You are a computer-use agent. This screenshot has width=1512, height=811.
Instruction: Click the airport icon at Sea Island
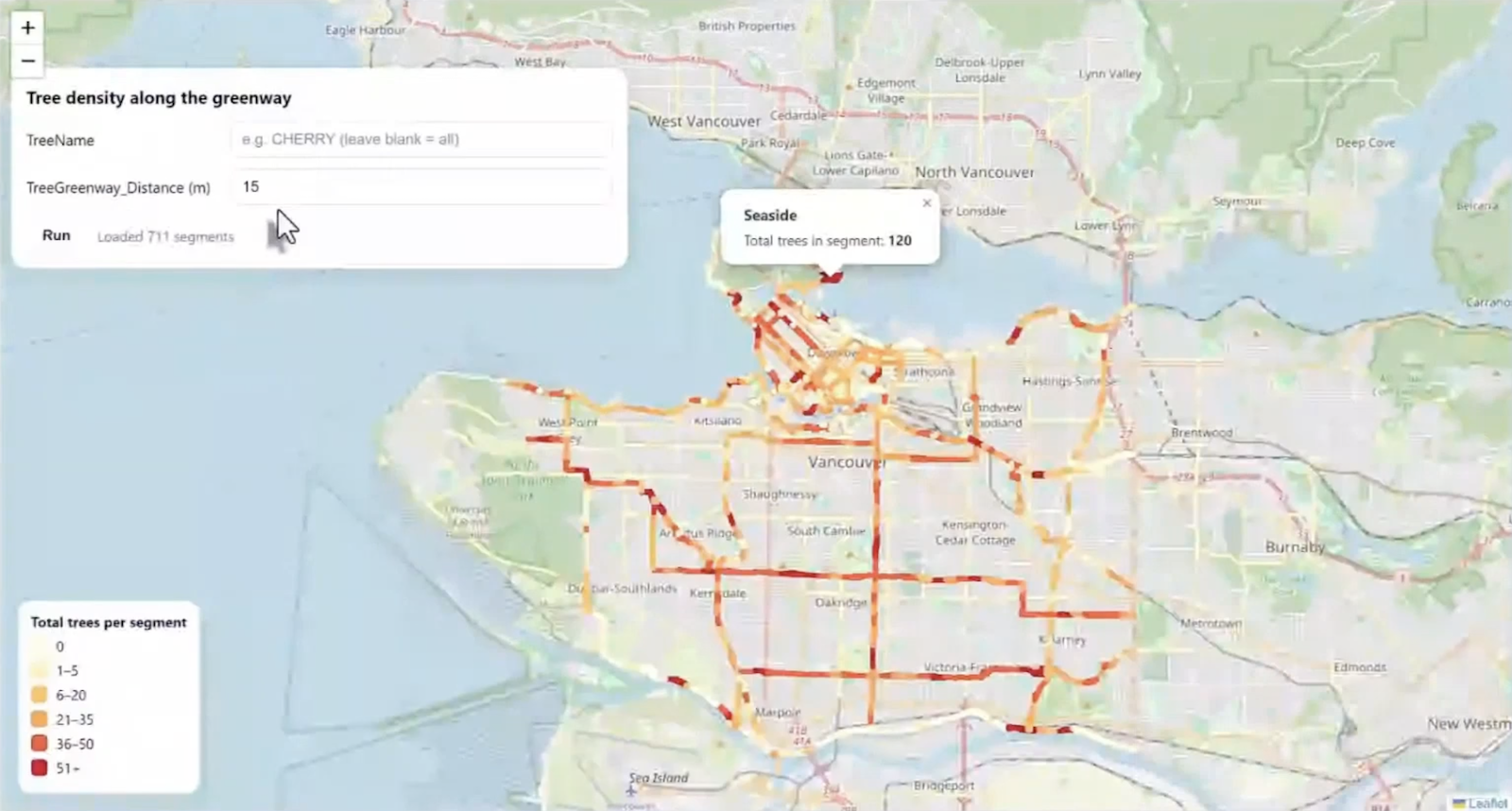tap(631, 790)
